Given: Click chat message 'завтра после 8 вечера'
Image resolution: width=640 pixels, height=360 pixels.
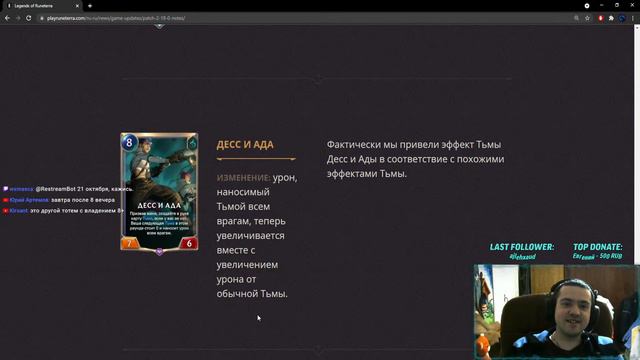Looking at the screenshot, I should tap(83, 200).
